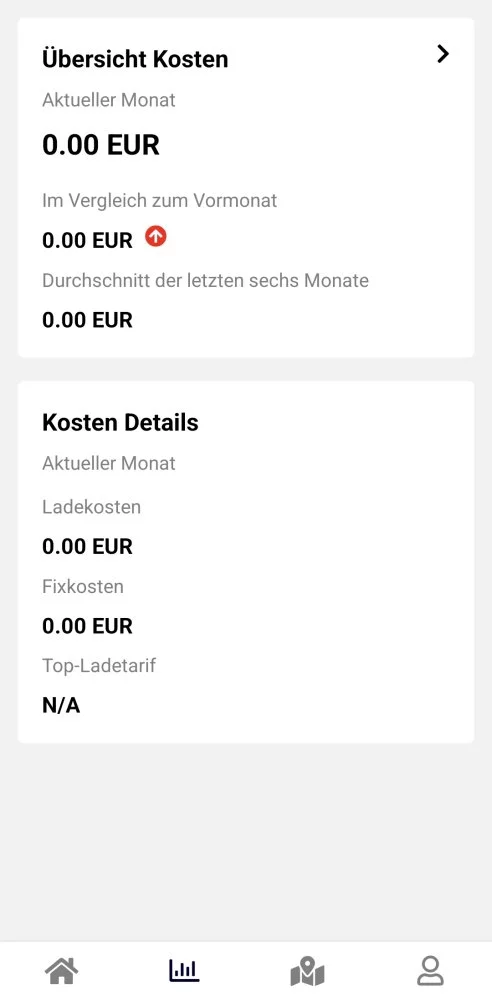Screen dimensions: 492x1000
Task: Click the red upward arrow indicator
Action: 156,237
